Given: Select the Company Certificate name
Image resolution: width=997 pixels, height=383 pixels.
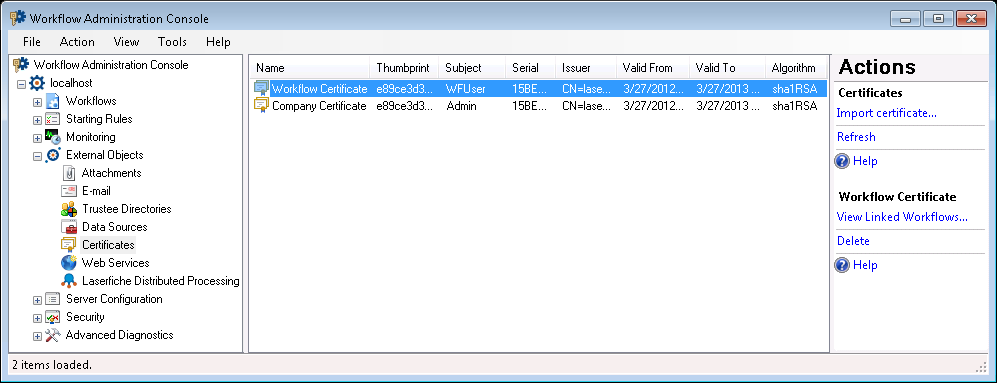Looking at the screenshot, I should [x=319, y=106].
